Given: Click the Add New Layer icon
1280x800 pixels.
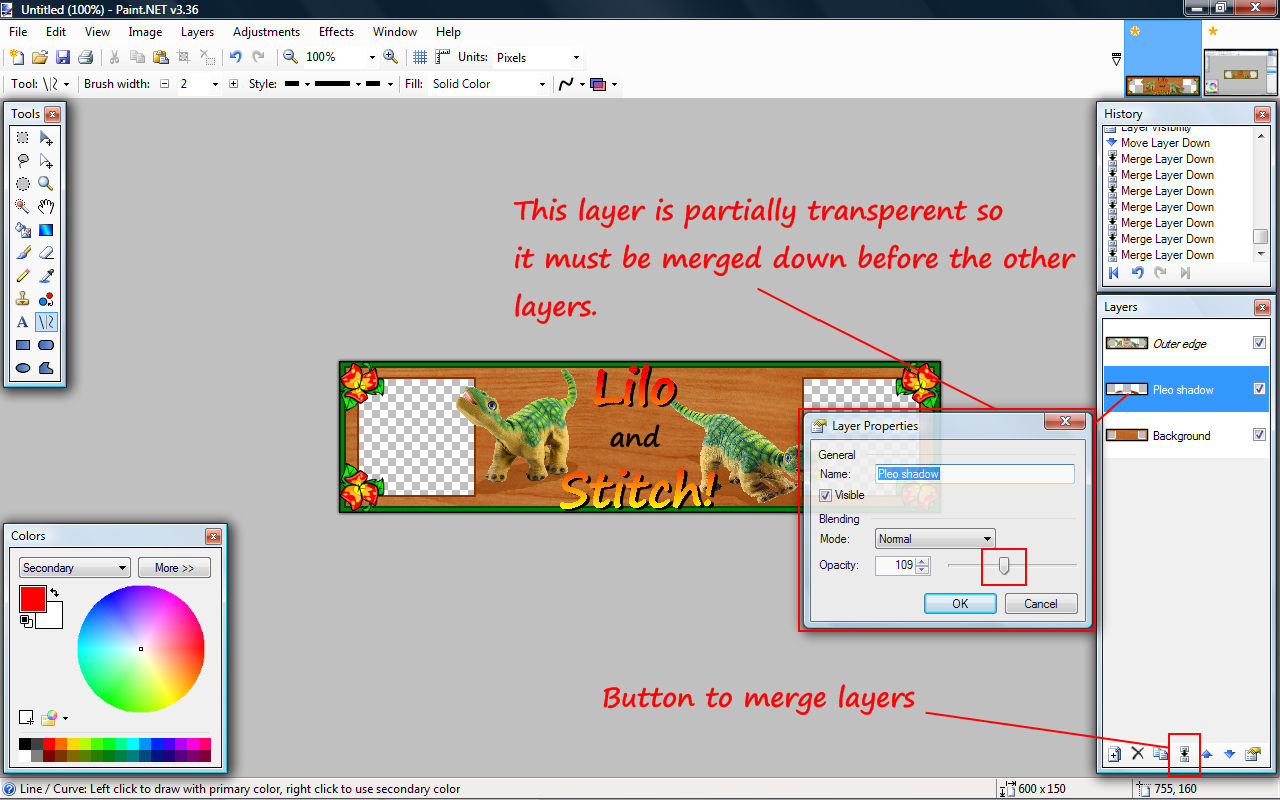Looking at the screenshot, I should point(1114,754).
